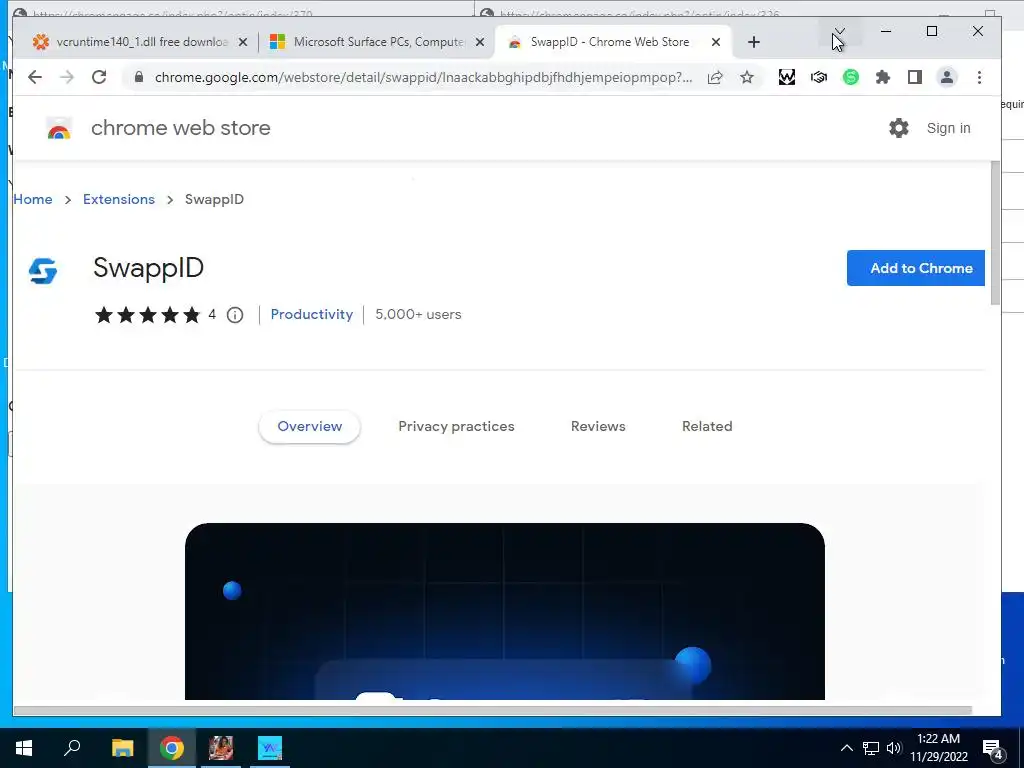Open the Reviews tab
The image size is (1024, 768).
click(x=598, y=426)
